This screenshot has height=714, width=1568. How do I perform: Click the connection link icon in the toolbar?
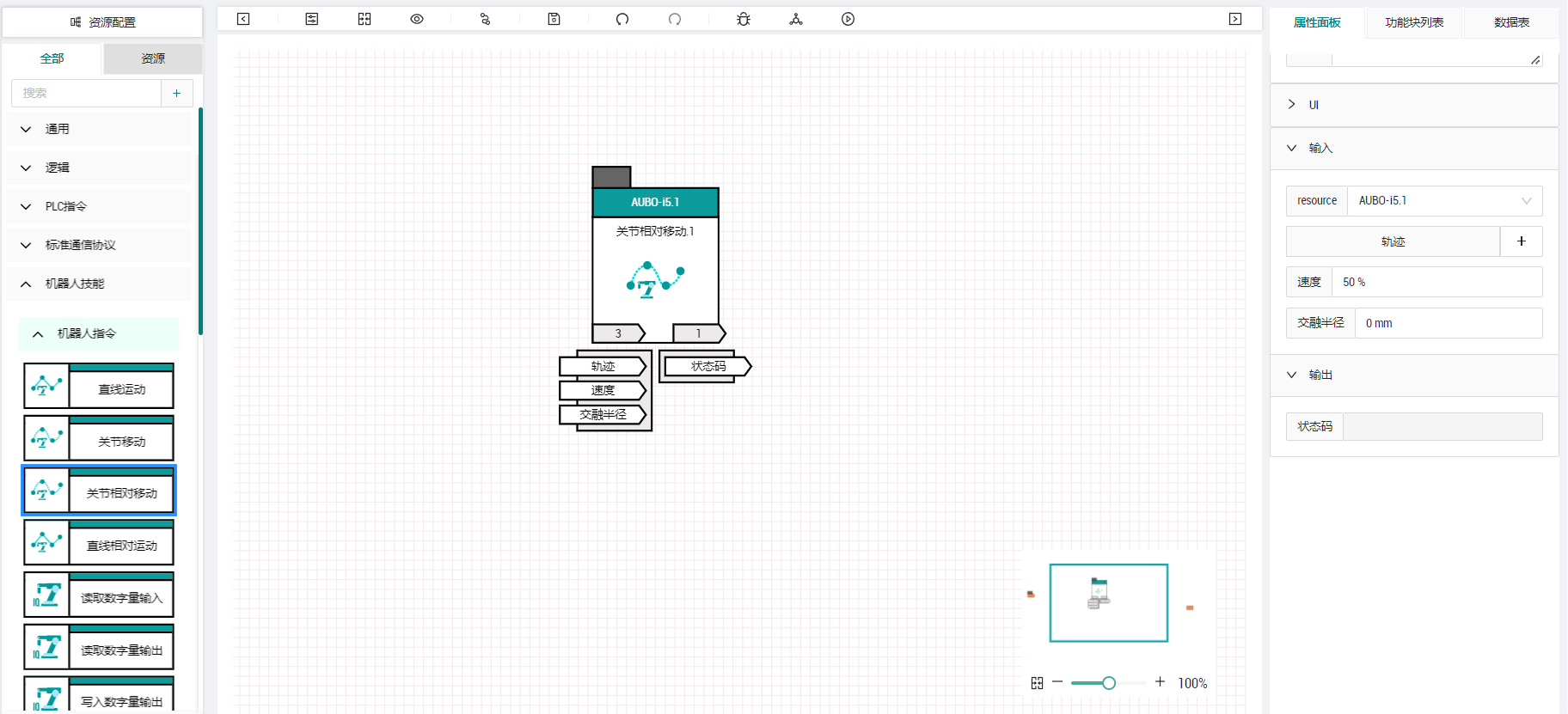(485, 19)
